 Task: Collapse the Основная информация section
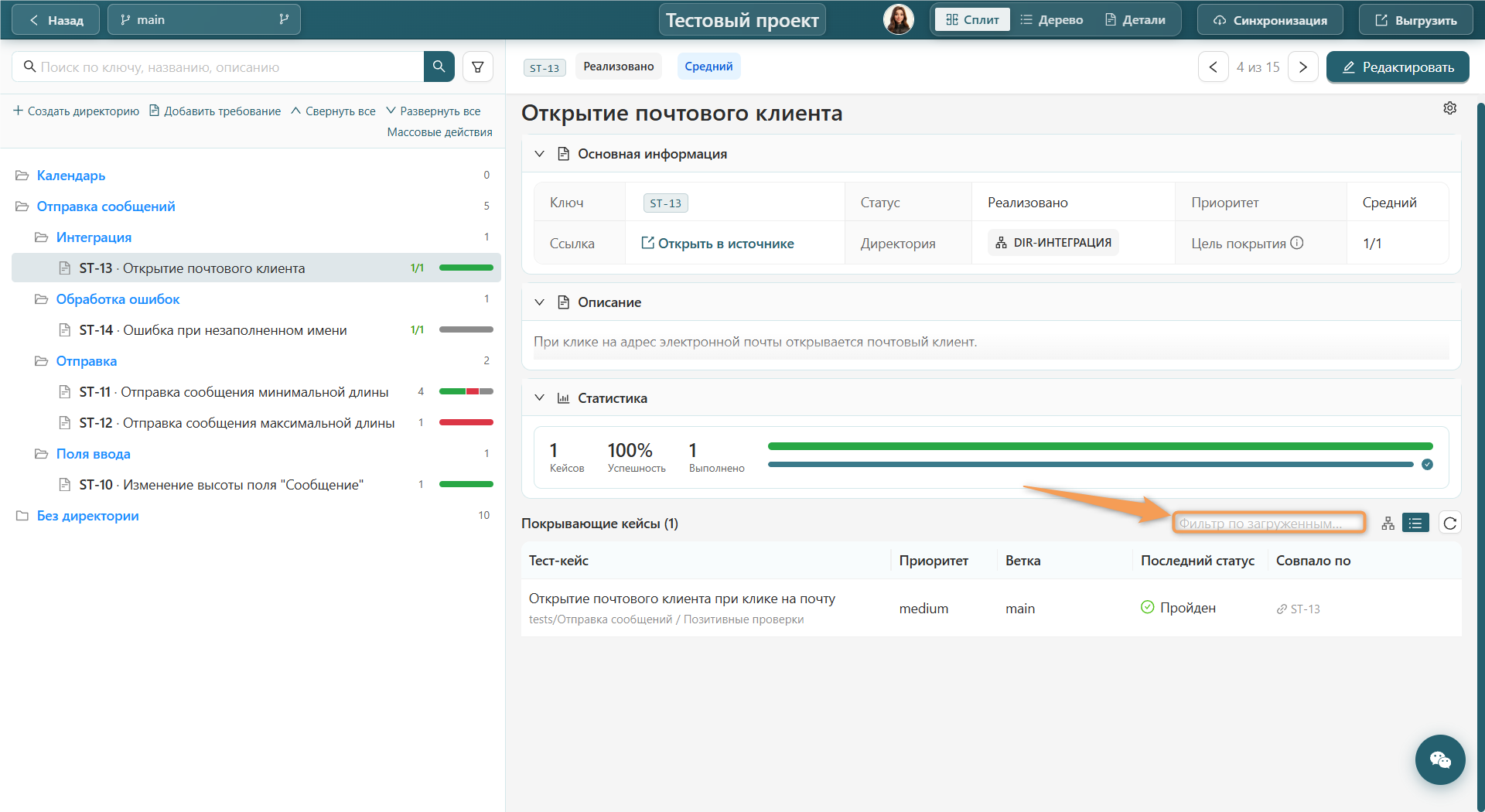(x=540, y=154)
